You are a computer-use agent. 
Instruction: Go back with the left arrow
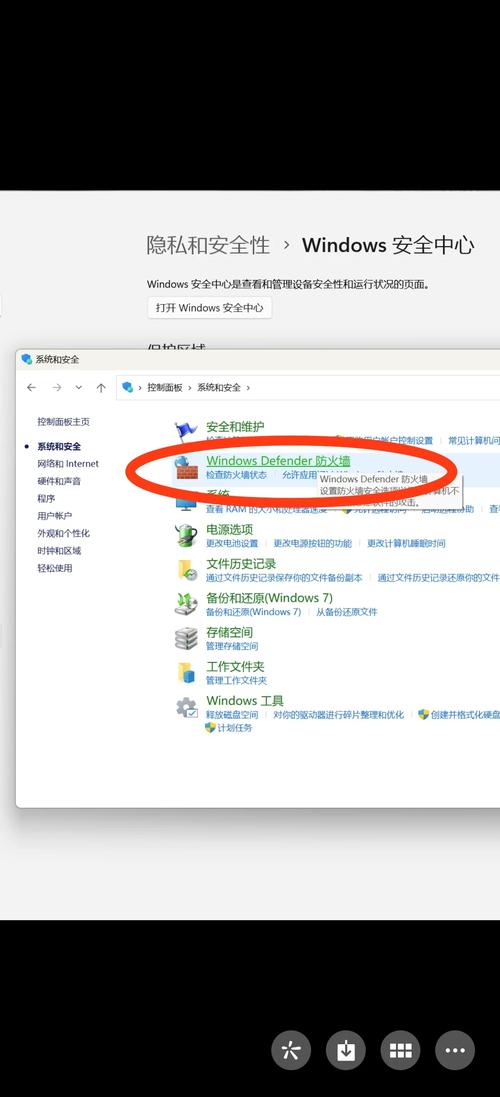coord(31,387)
